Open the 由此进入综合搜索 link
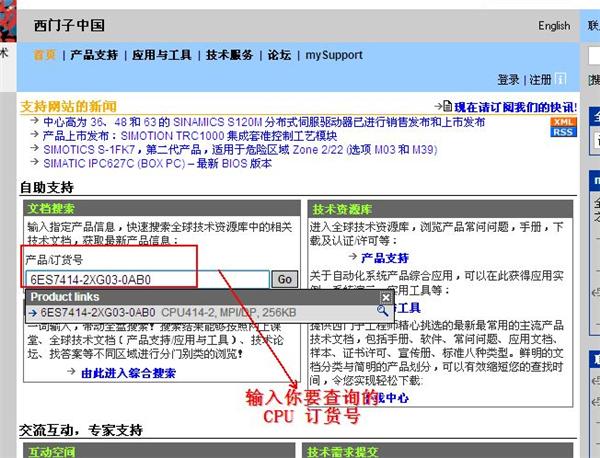 [129, 373]
